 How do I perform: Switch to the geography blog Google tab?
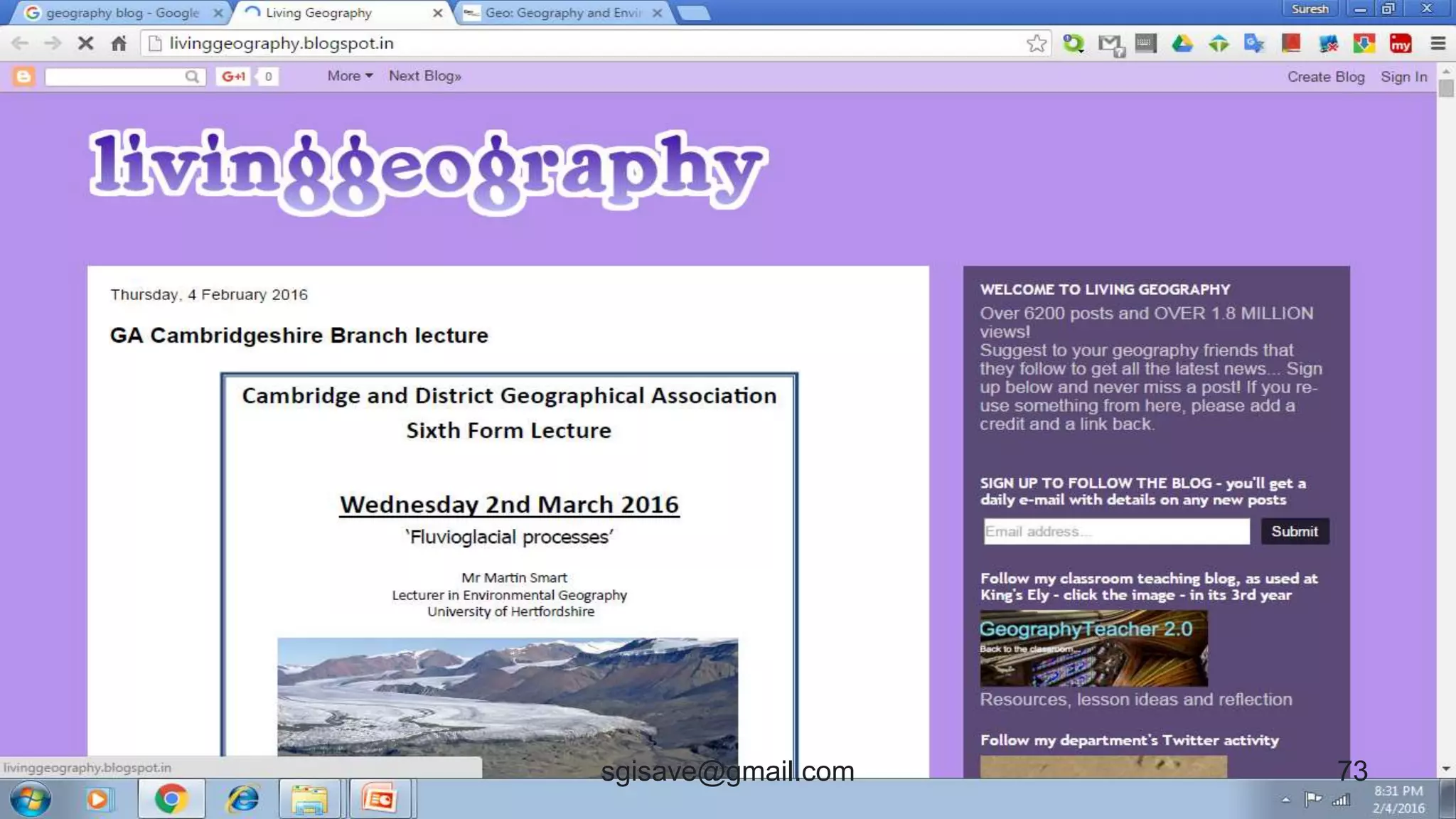click(122, 13)
